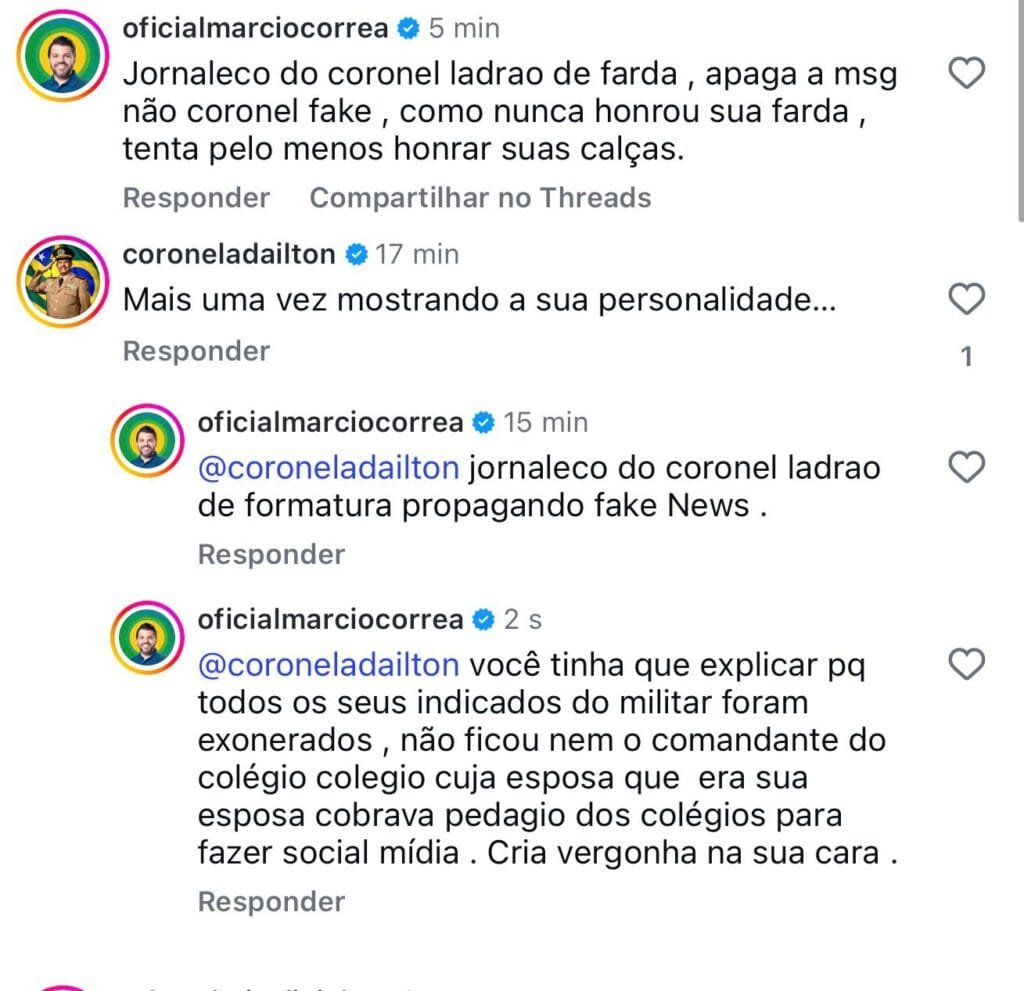Like coroneladailton's comment with heart icon
This screenshot has height=991, width=1024.
(966, 299)
